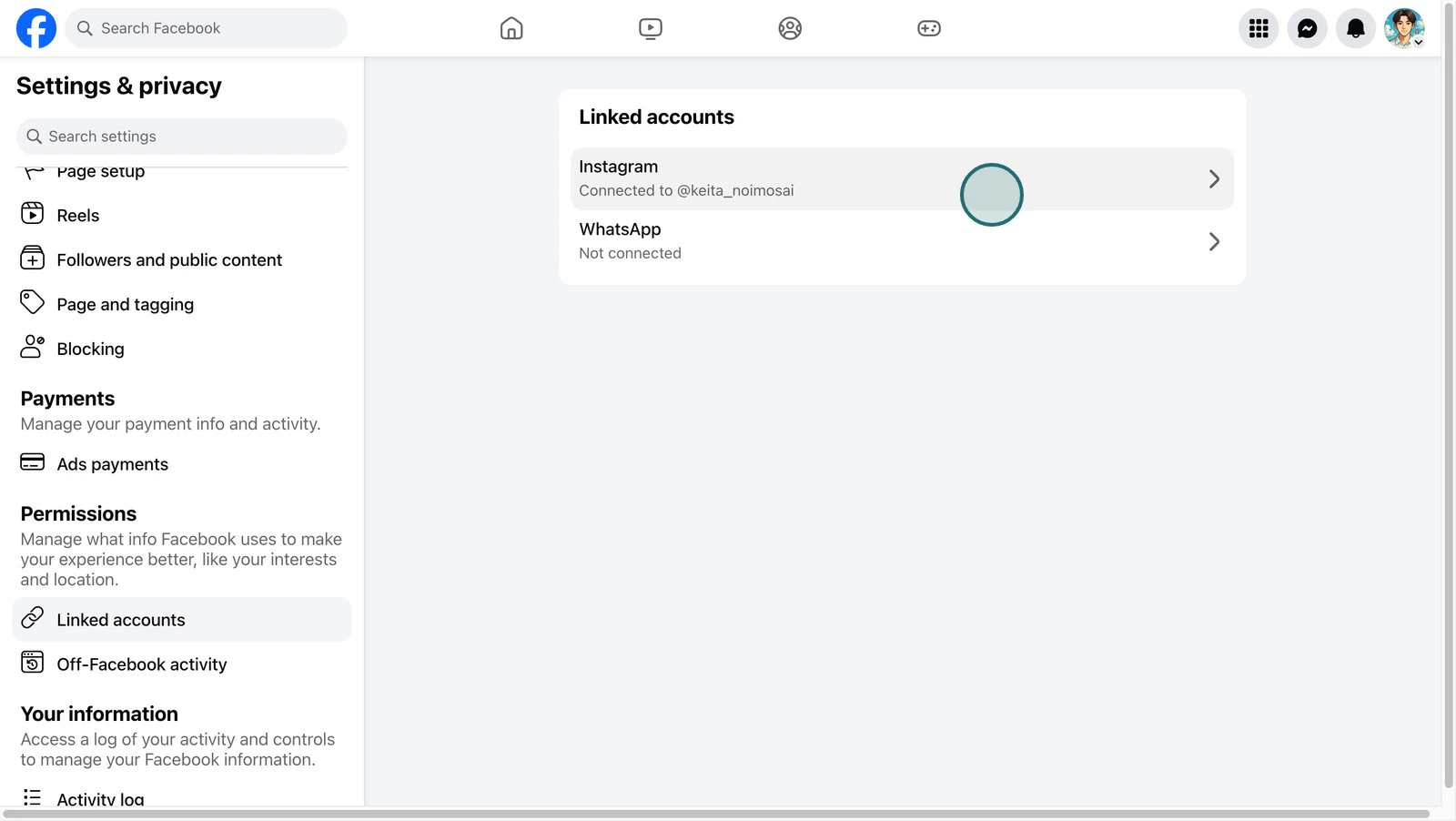Viewport: 1456px width, 821px height.
Task: Open Messenger chats
Action: click(1307, 28)
